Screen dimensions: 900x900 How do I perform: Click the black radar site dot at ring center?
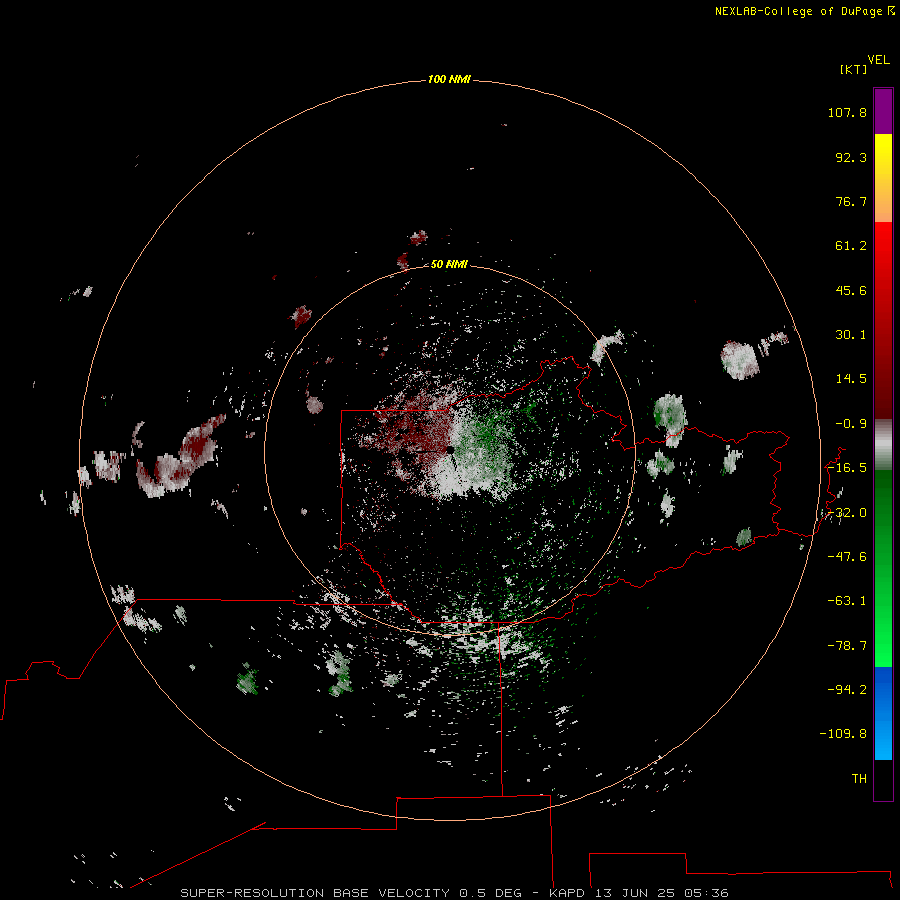451,451
